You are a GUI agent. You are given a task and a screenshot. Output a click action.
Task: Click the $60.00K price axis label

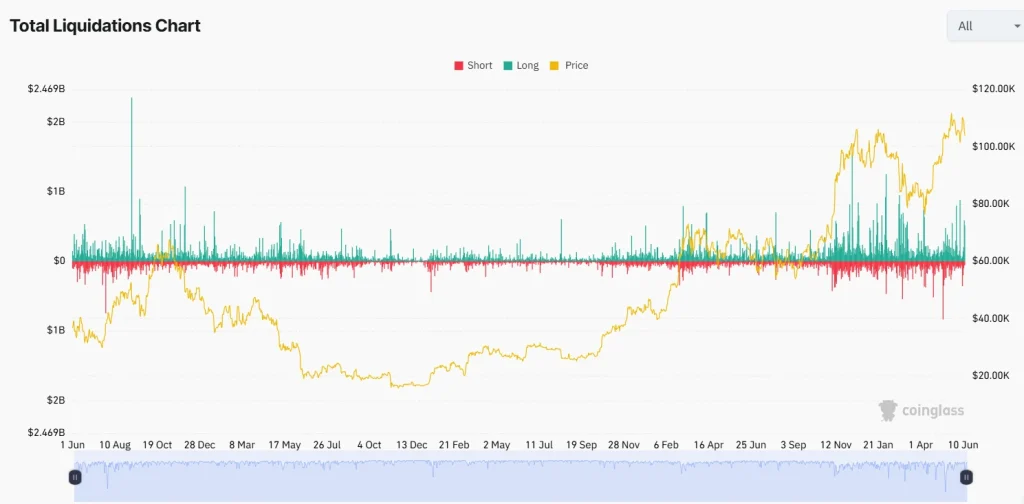click(x=991, y=261)
